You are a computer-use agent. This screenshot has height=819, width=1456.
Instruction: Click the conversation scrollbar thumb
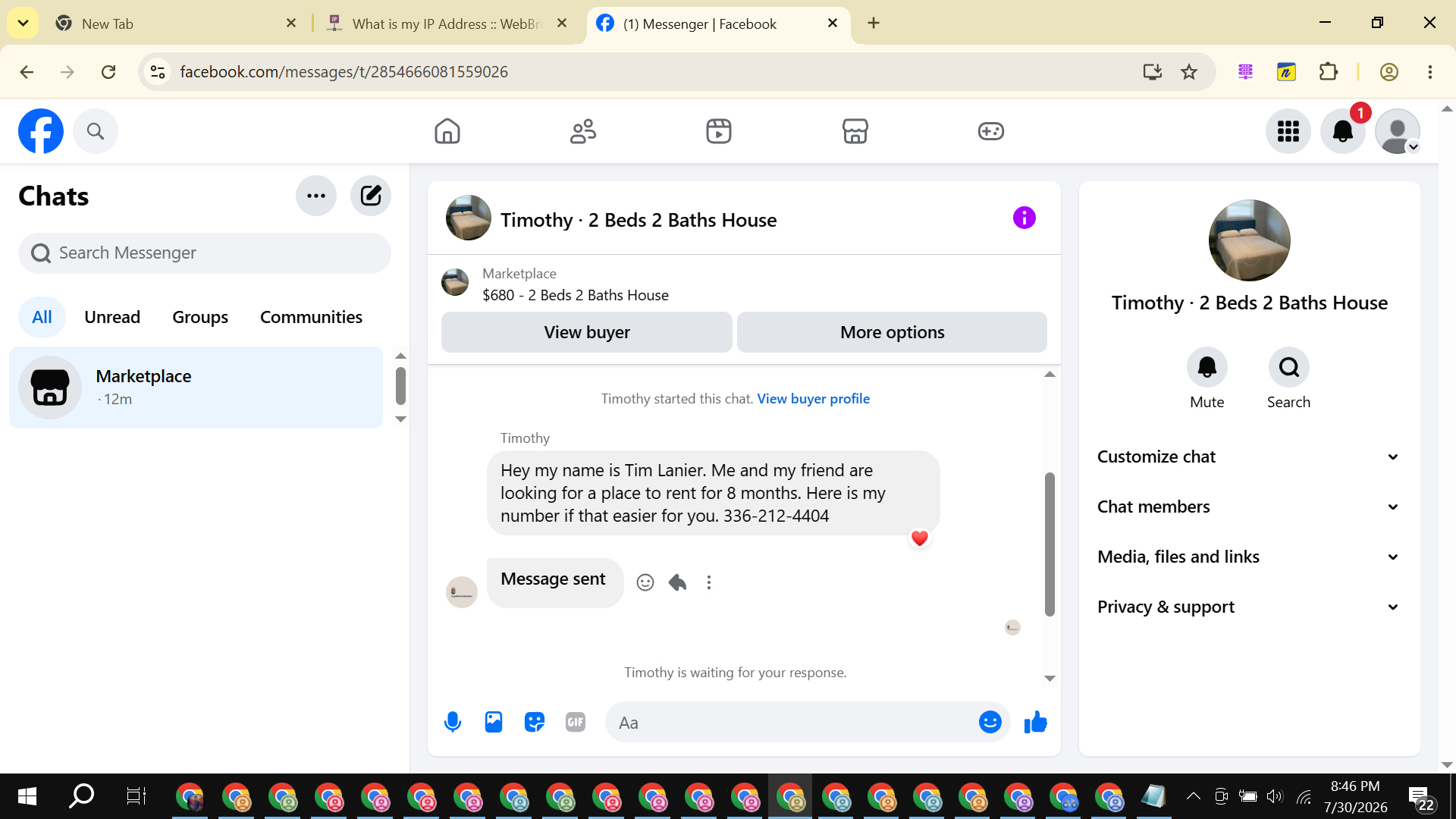click(x=1050, y=544)
